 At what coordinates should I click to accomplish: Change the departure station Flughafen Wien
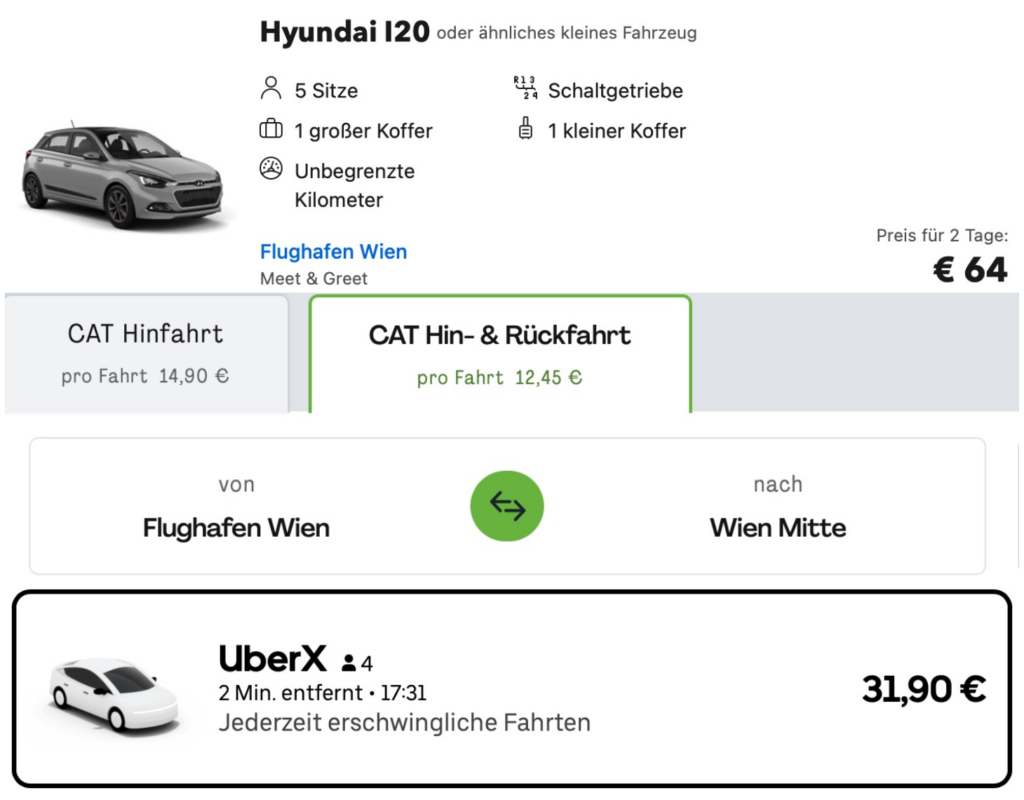pyautogui.click(x=236, y=526)
